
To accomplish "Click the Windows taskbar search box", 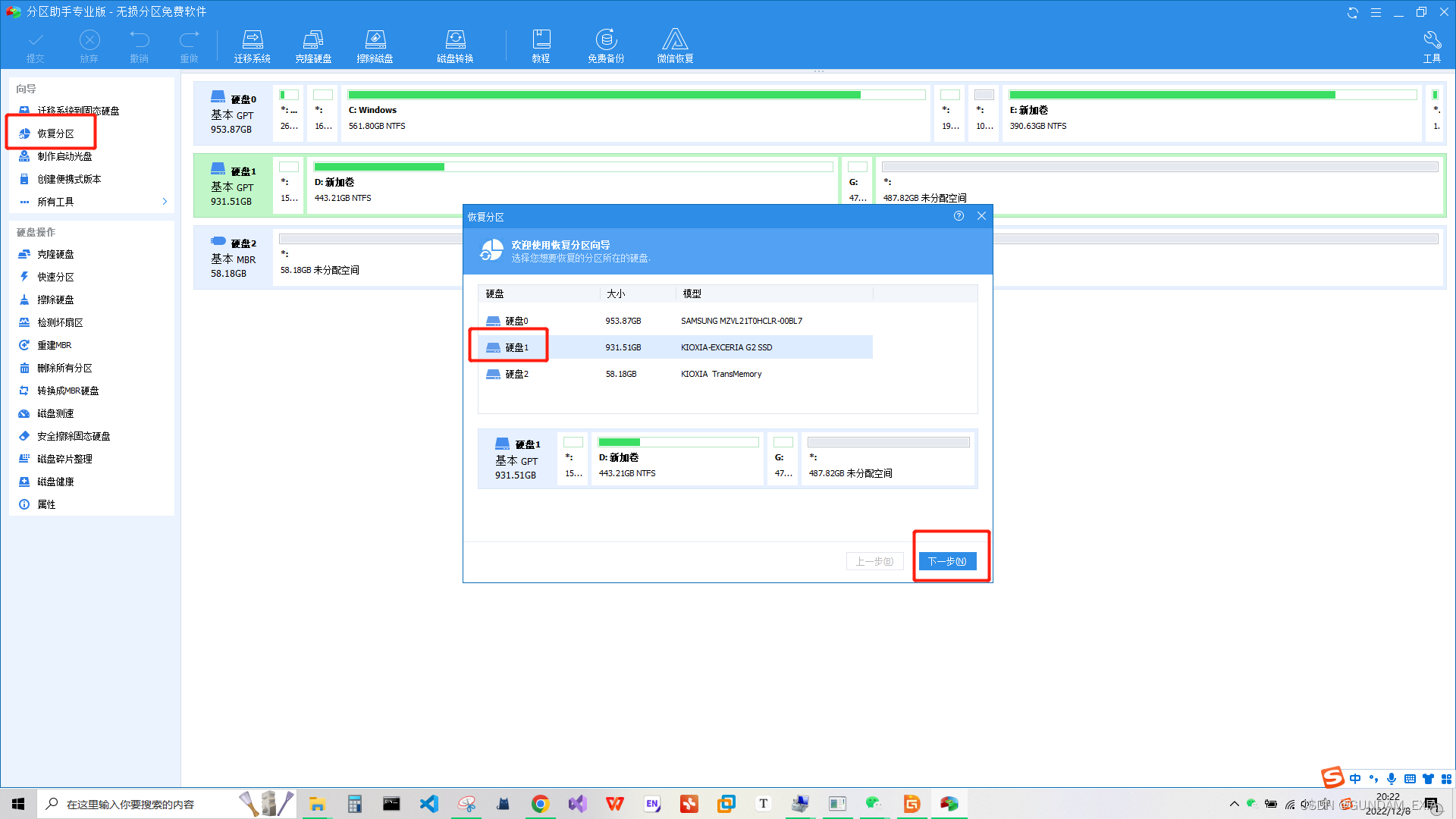I will (130, 804).
